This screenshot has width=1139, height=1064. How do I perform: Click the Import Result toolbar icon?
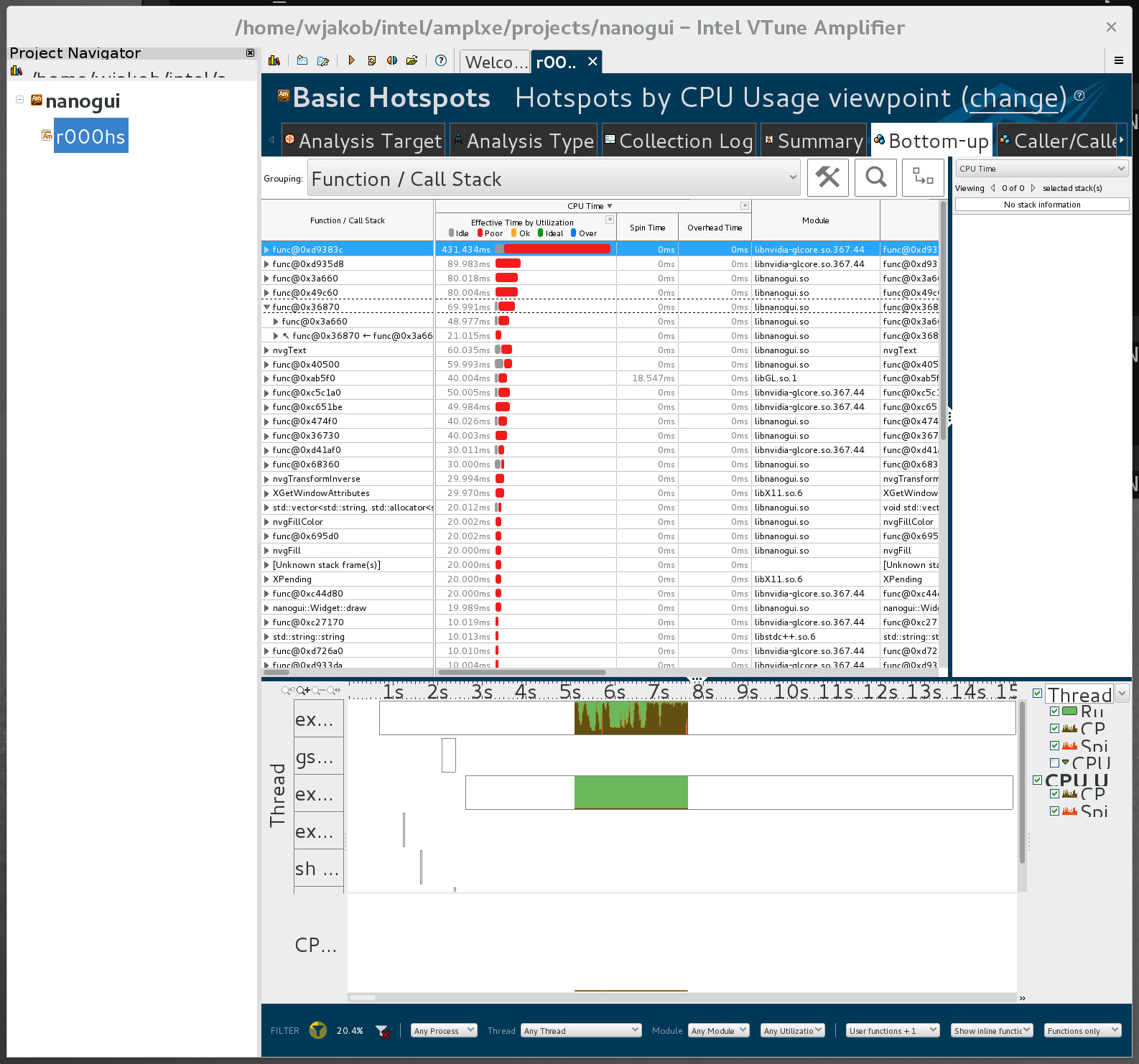click(371, 61)
